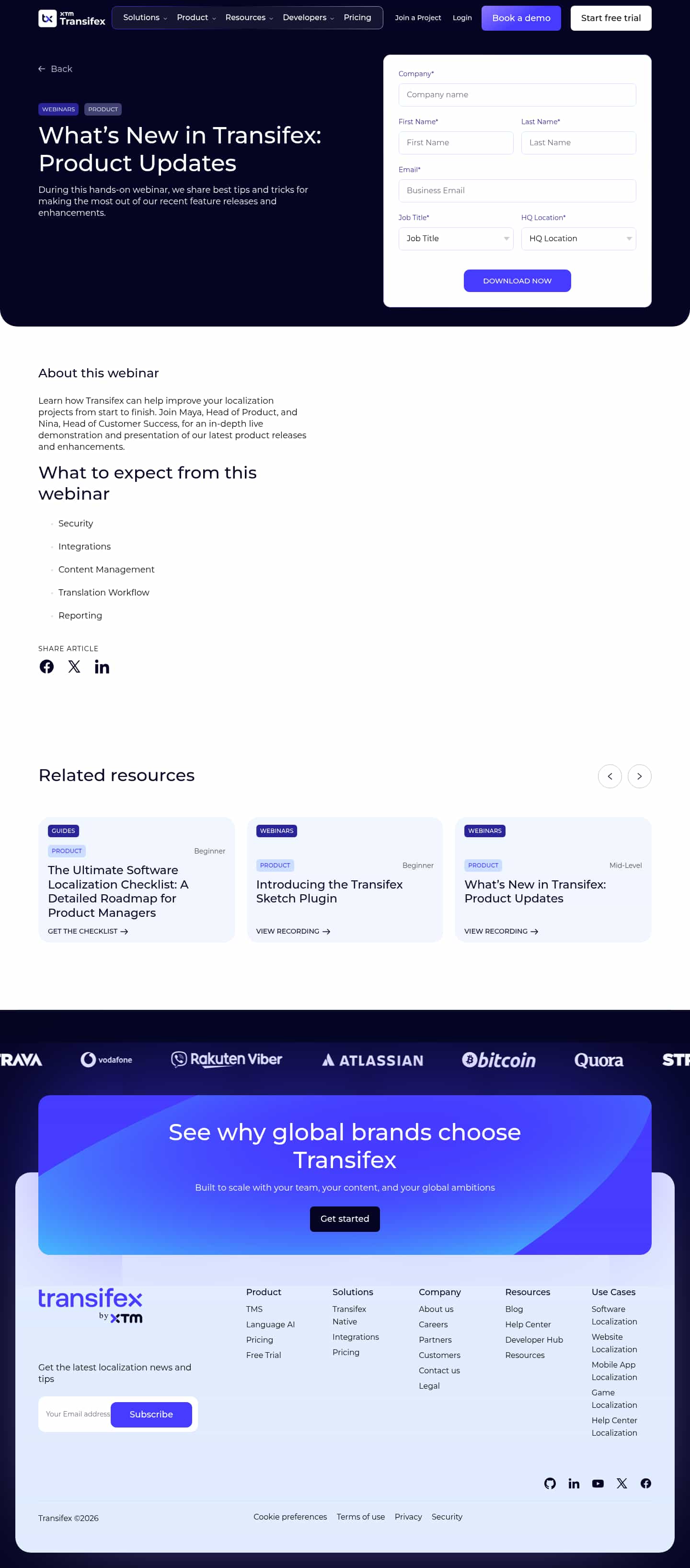Expand the Resources menu
This screenshot has height=1568, width=690.
pyautogui.click(x=249, y=18)
